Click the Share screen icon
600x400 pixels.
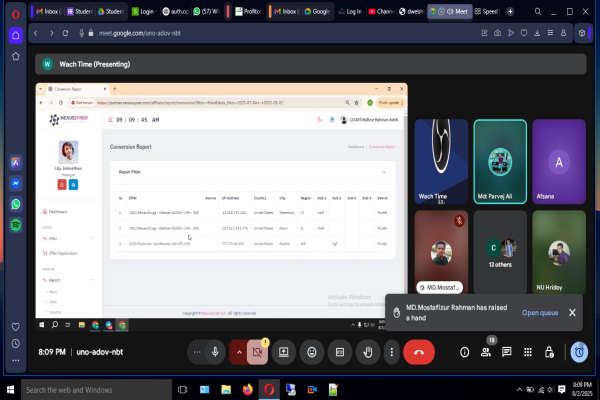point(285,352)
